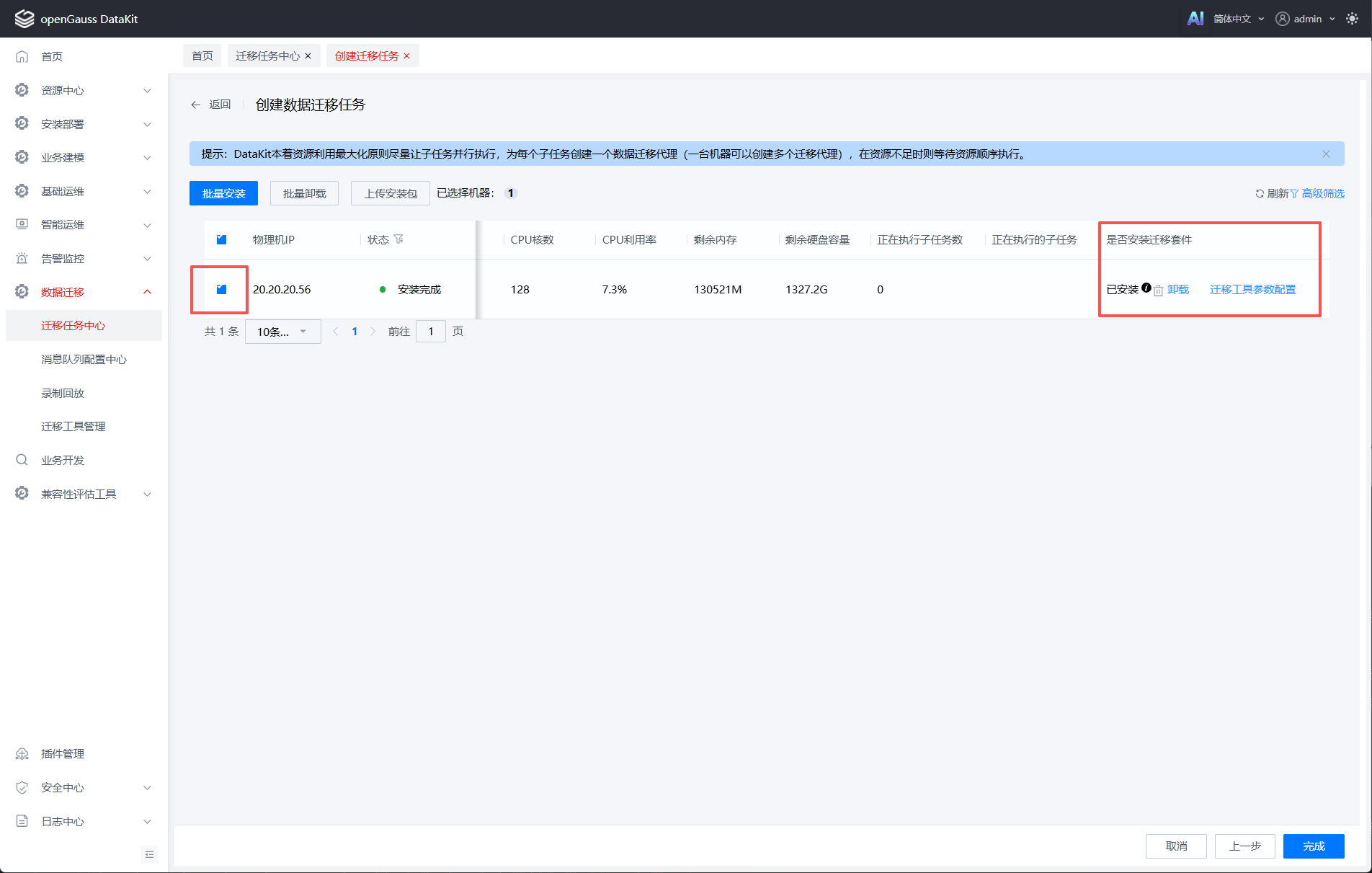1372x873 pixels.
Task: Expand the 业务建模 menu chevron
Action: [147, 157]
